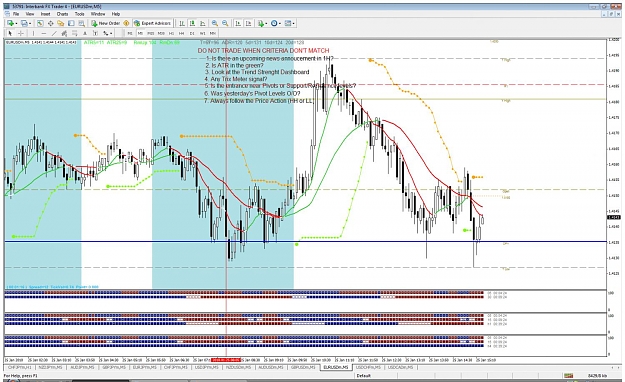Select the Fibonacci Retracement tool

75,33
